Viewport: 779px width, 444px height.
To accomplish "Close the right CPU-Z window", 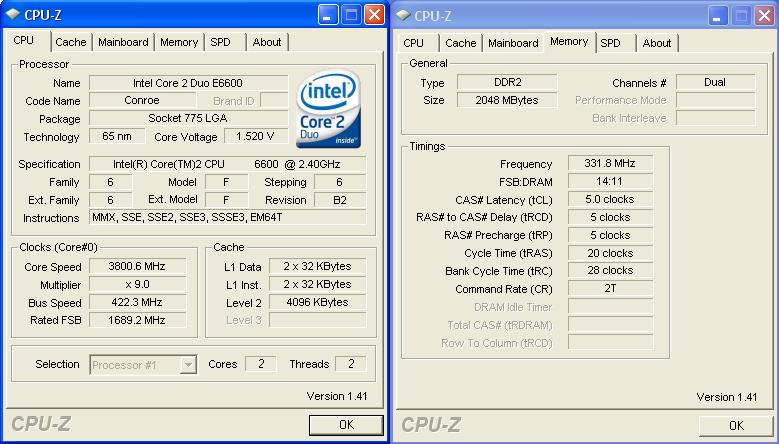I will pos(764,16).
